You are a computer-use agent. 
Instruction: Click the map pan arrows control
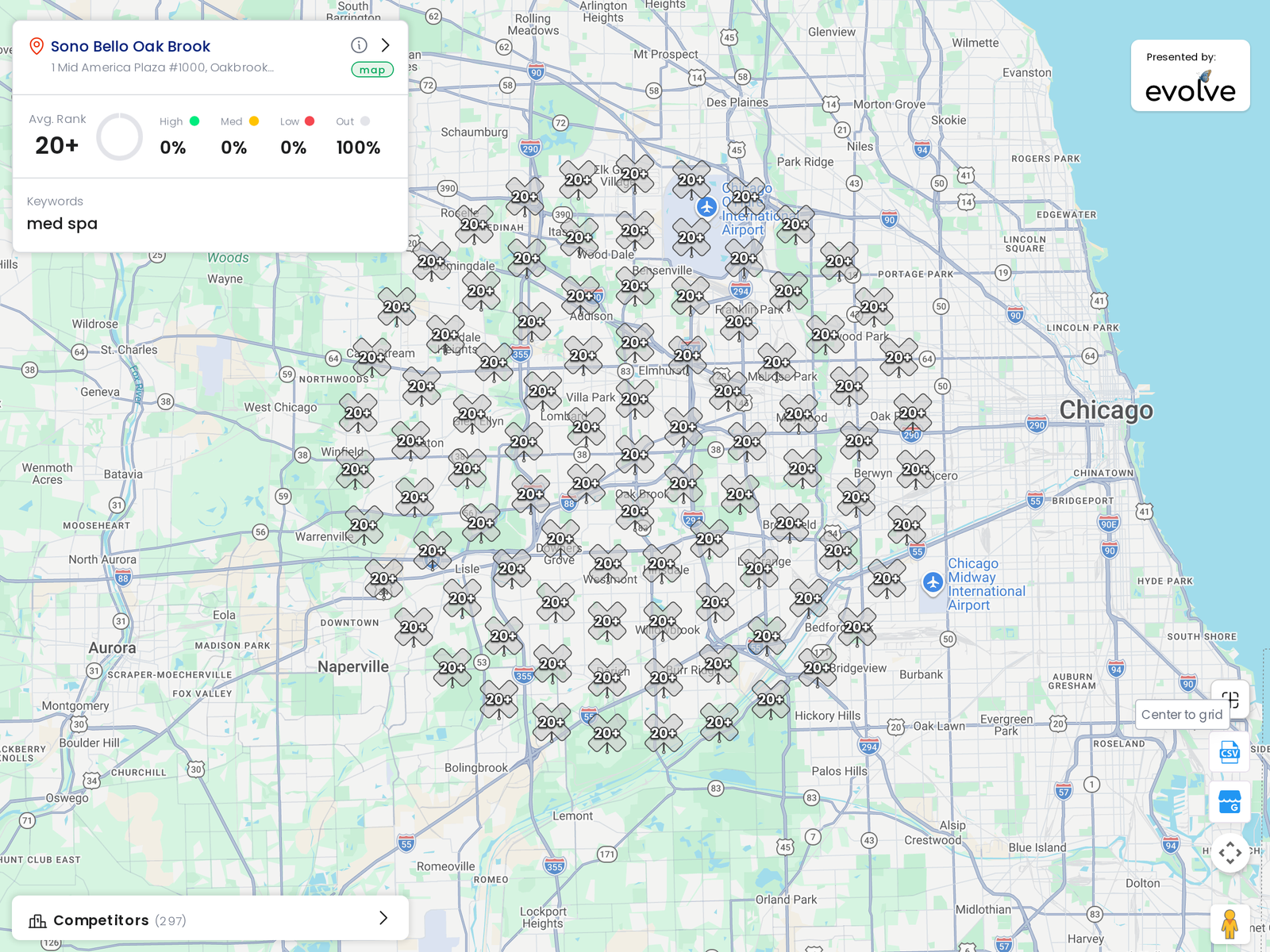[x=1230, y=853]
